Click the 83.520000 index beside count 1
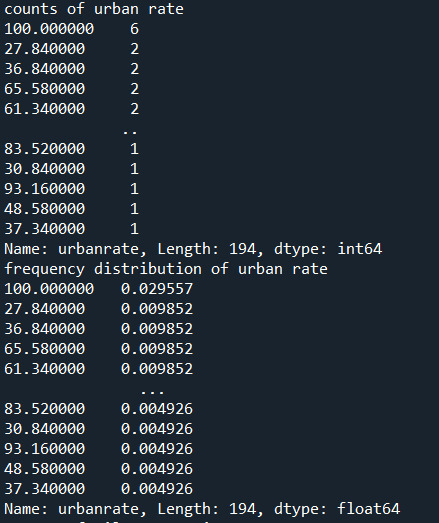The width and height of the screenshot is (439, 523). tap(45, 149)
